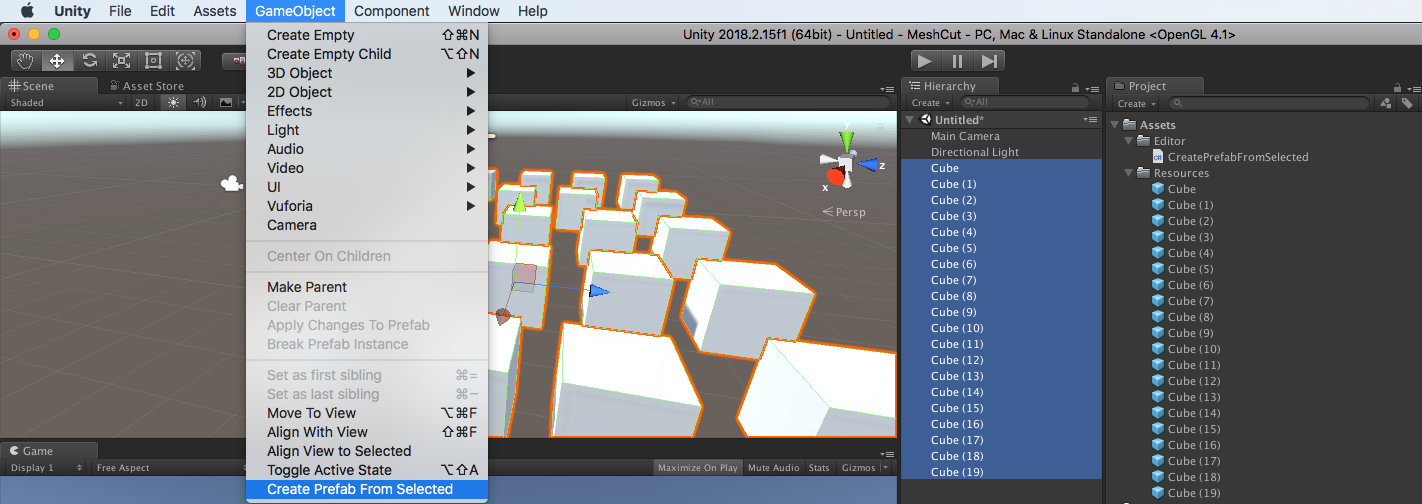Click the camera gizmo icon in Scene
Image resolution: width=1422 pixels, height=504 pixels.
coord(232,183)
